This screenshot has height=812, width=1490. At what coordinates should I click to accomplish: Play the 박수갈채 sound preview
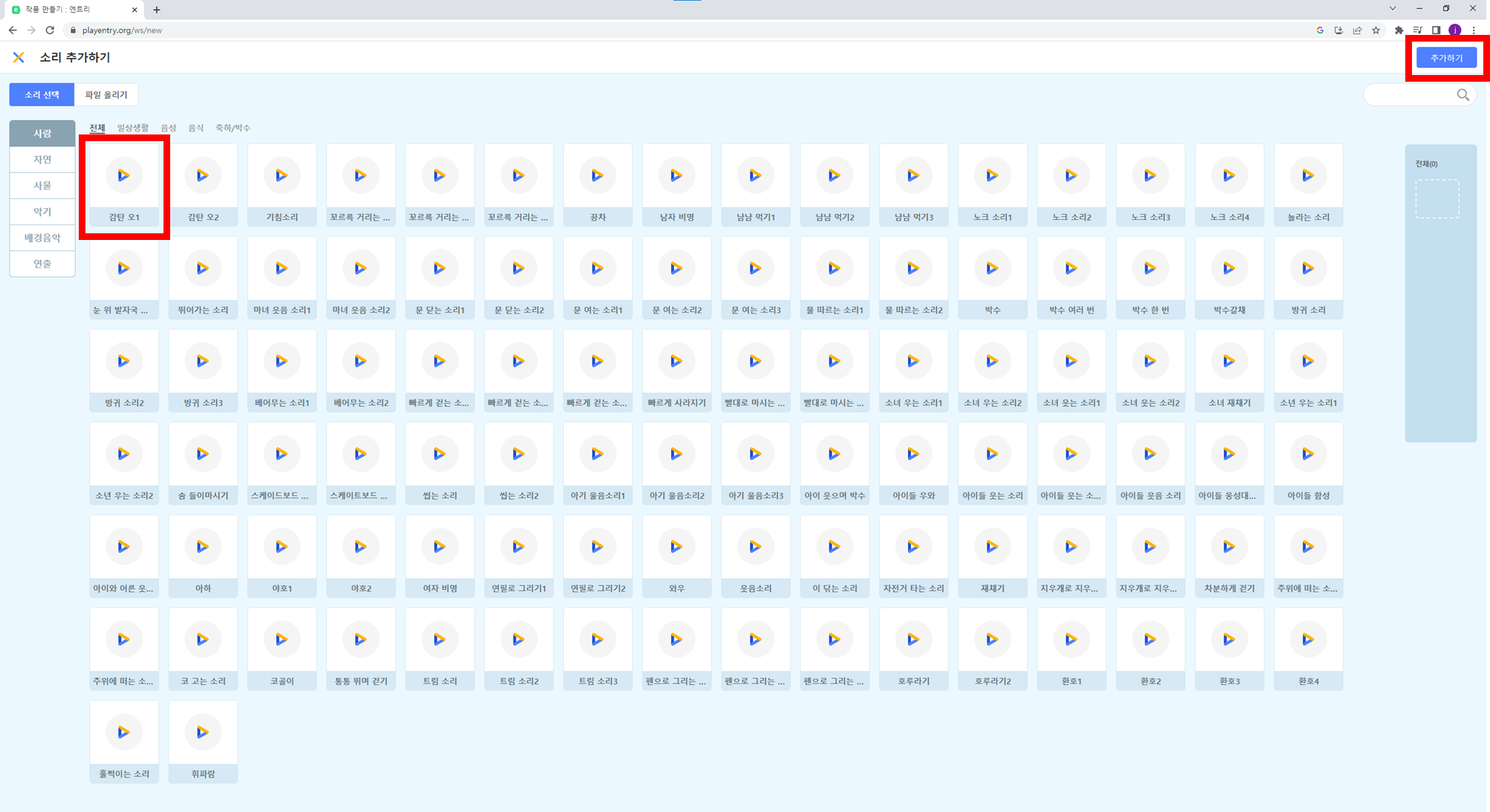pos(1229,268)
